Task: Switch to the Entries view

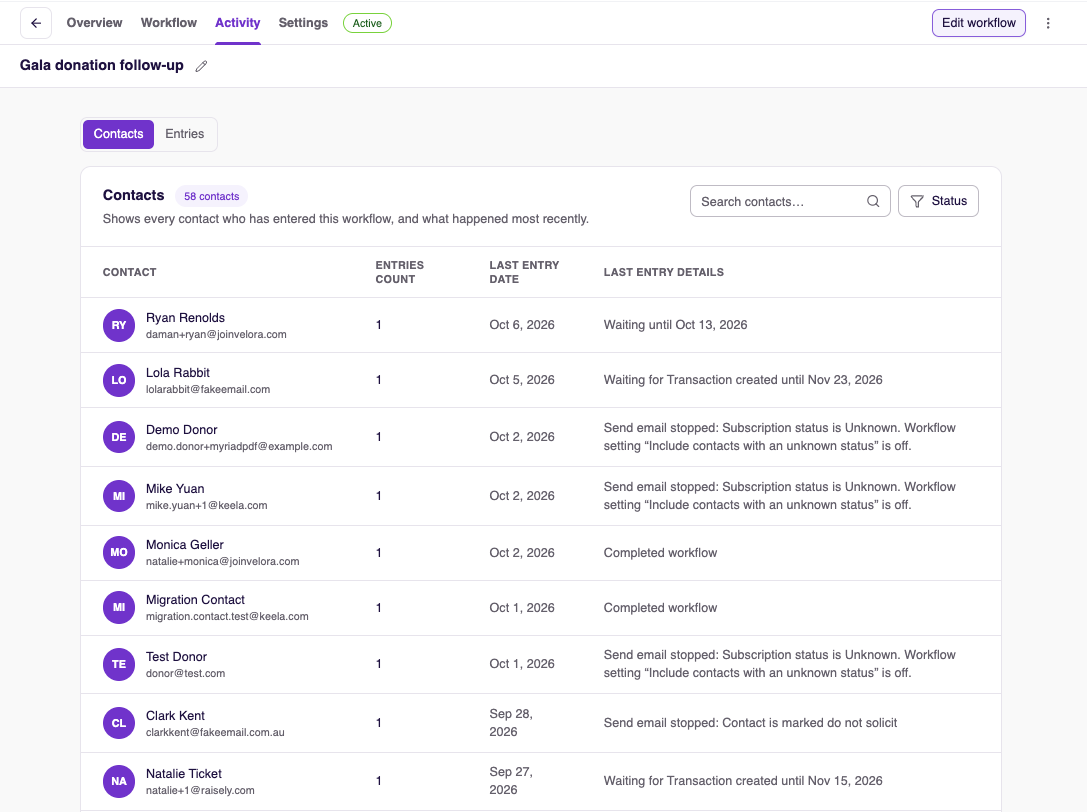Action: click(x=184, y=134)
